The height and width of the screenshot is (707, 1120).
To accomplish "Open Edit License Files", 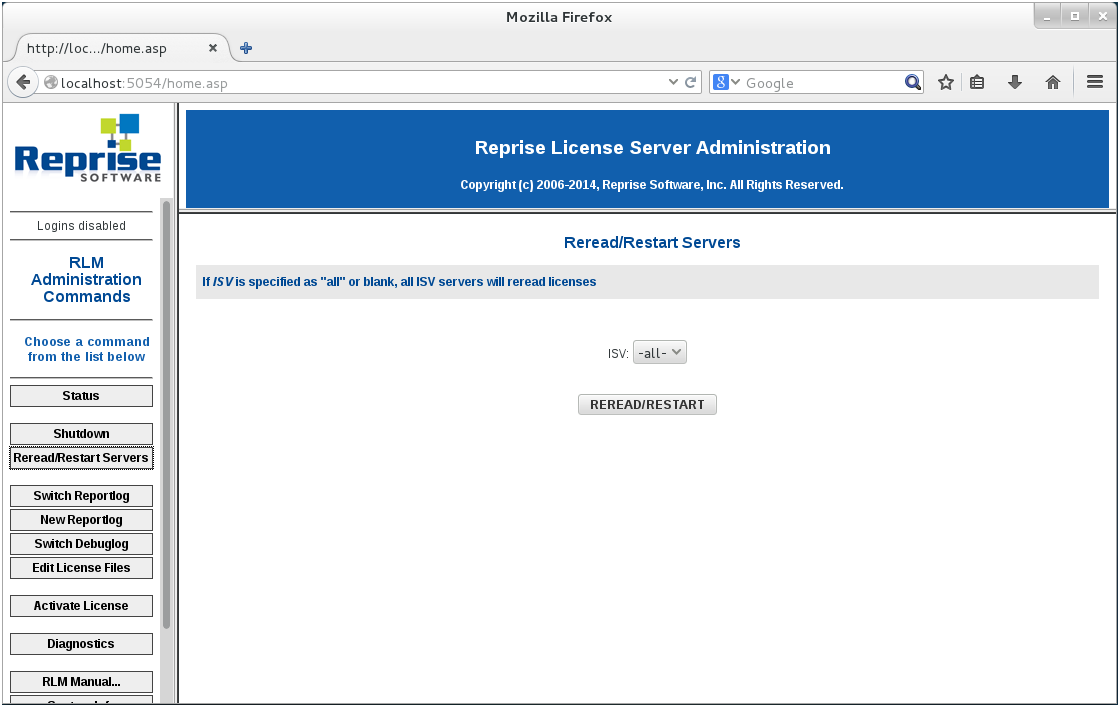I will (81, 568).
